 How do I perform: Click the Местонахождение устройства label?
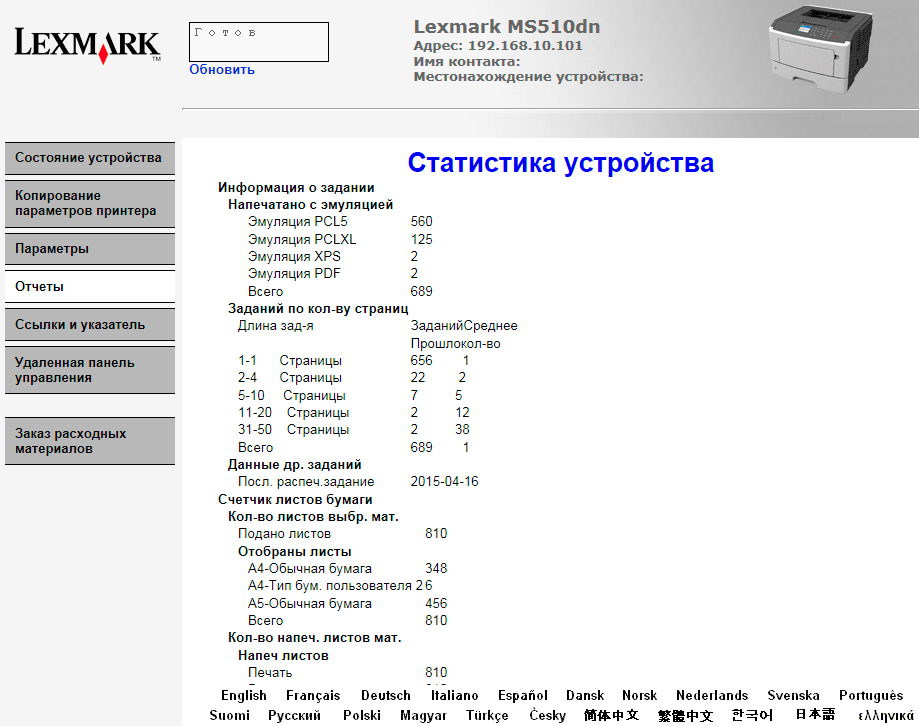coord(529,77)
